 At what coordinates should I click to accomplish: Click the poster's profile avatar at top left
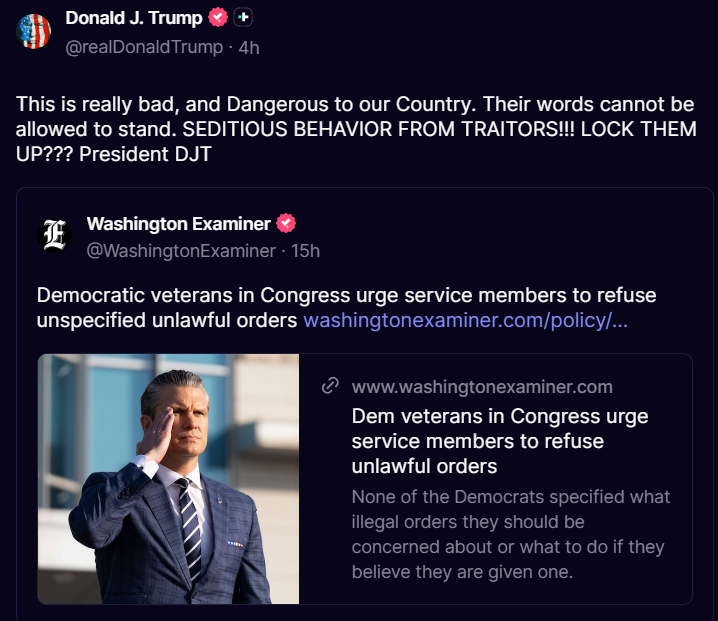(x=34, y=31)
